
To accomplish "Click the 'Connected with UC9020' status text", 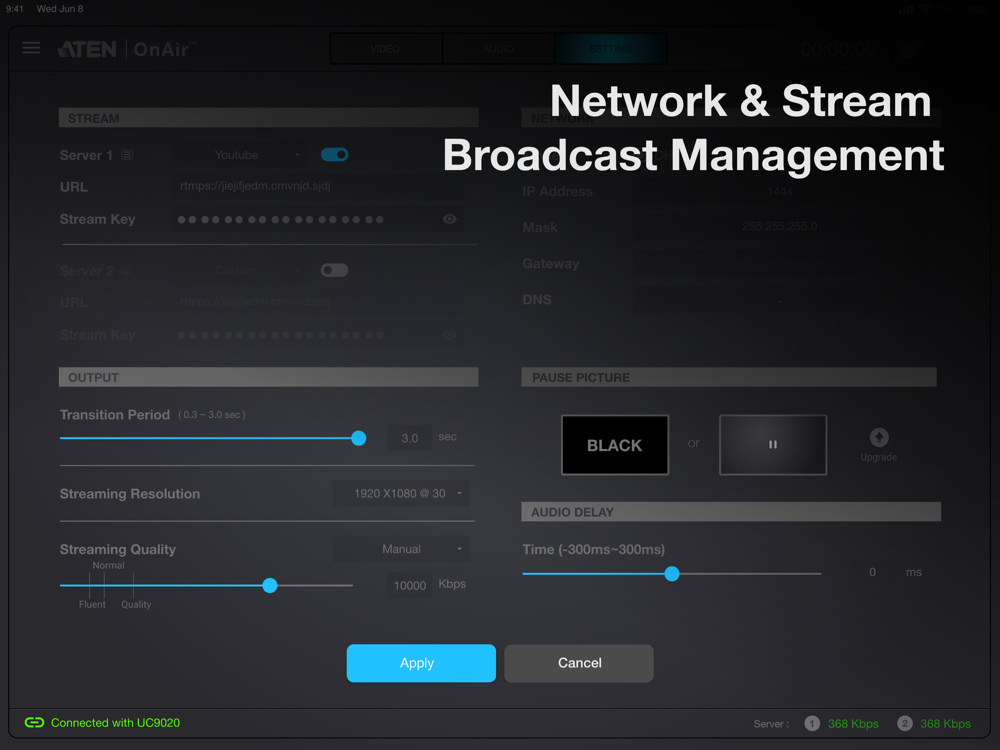I will 115,723.
